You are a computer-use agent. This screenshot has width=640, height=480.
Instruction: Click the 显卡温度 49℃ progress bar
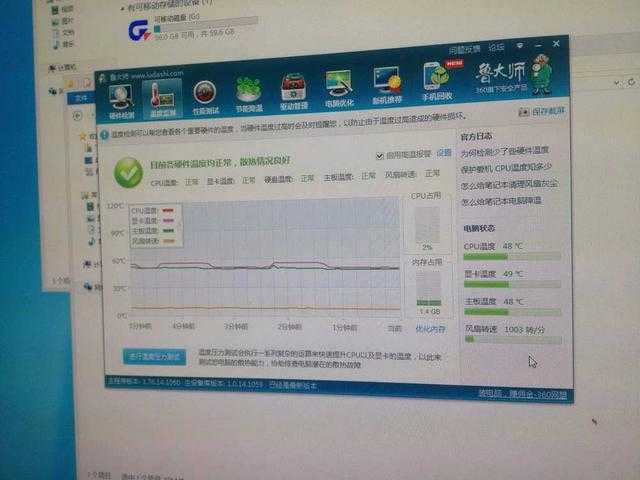coord(512,284)
